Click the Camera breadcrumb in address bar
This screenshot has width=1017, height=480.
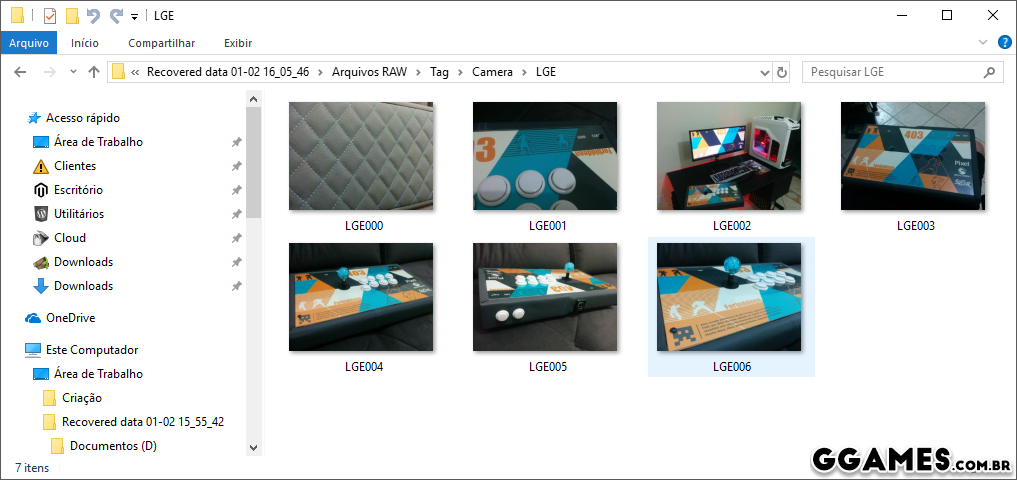[x=492, y=72]
